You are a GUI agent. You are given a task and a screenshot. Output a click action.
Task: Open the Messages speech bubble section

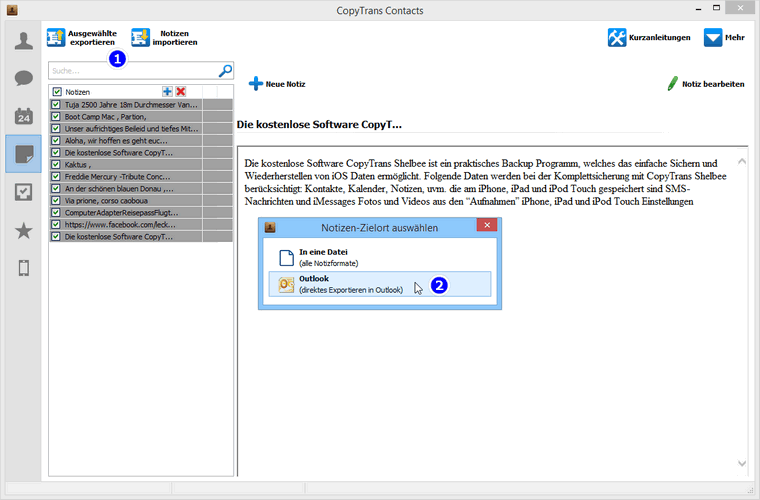tap(23, 78)
